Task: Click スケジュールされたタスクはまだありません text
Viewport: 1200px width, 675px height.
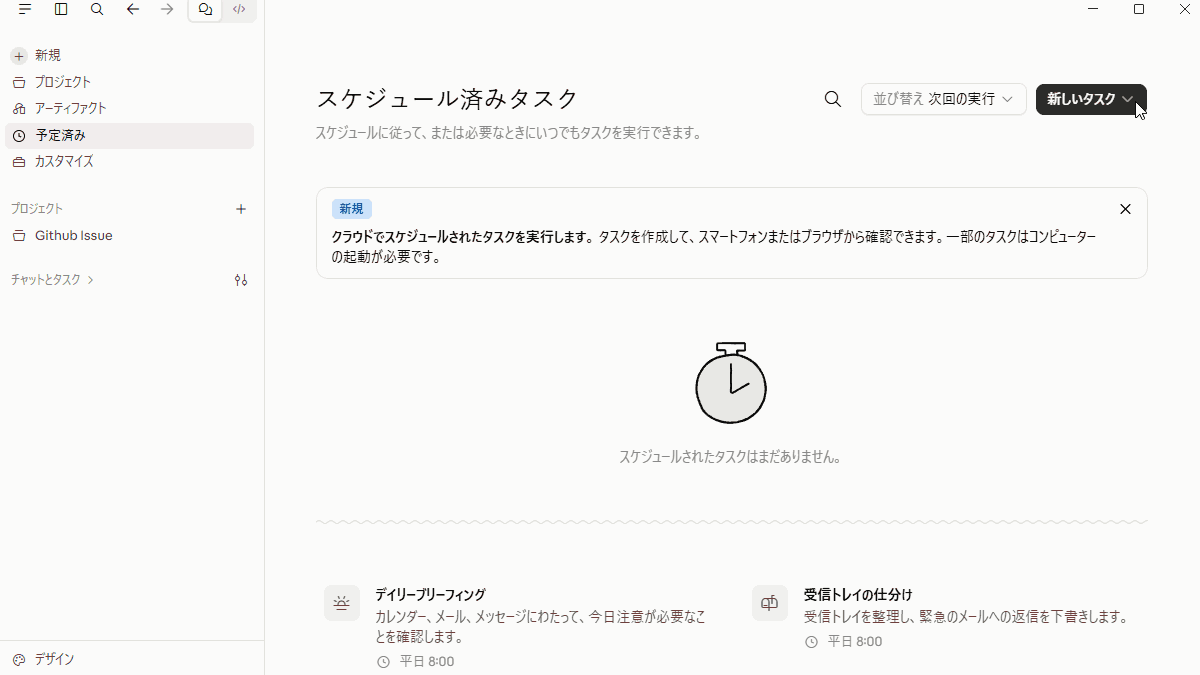Action: click(x=731, y=457)
